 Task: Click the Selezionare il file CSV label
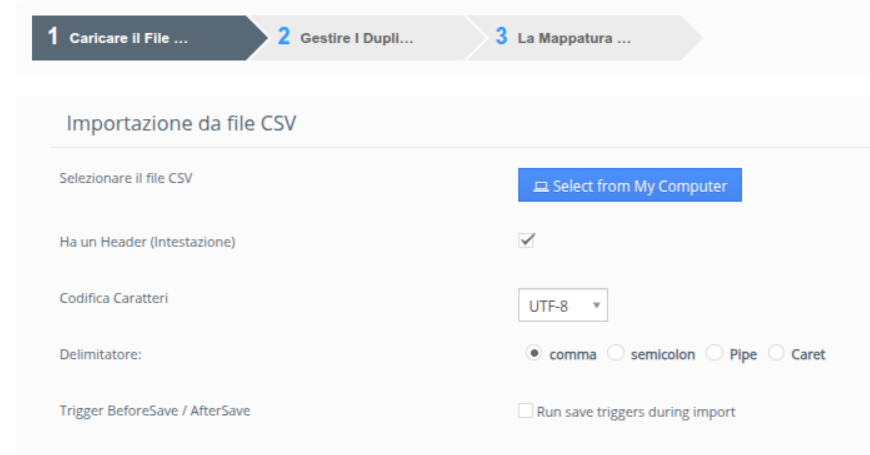click(124, 178)
